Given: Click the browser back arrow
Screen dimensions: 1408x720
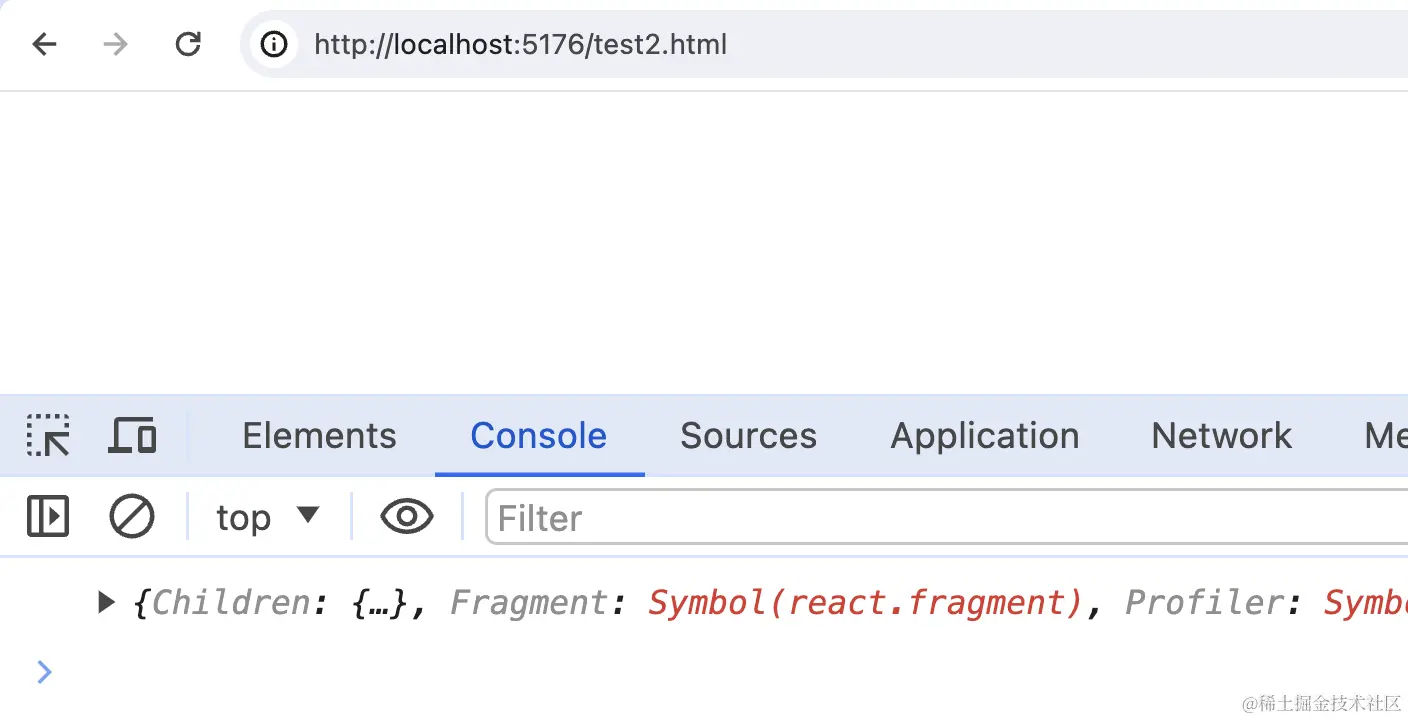Looking at the screenshot, I should [45, 44].
